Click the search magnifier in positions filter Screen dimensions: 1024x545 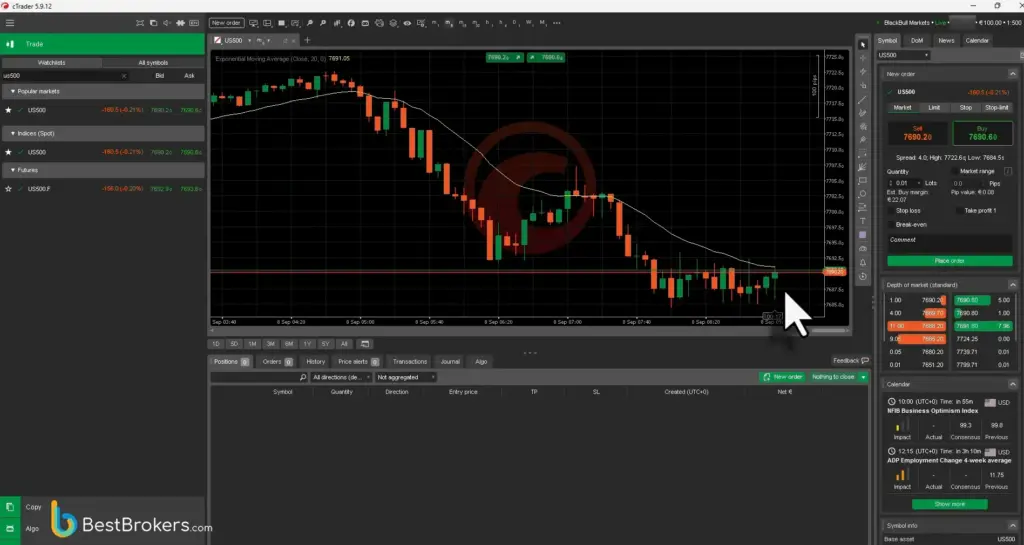click(x=302, y=377)
